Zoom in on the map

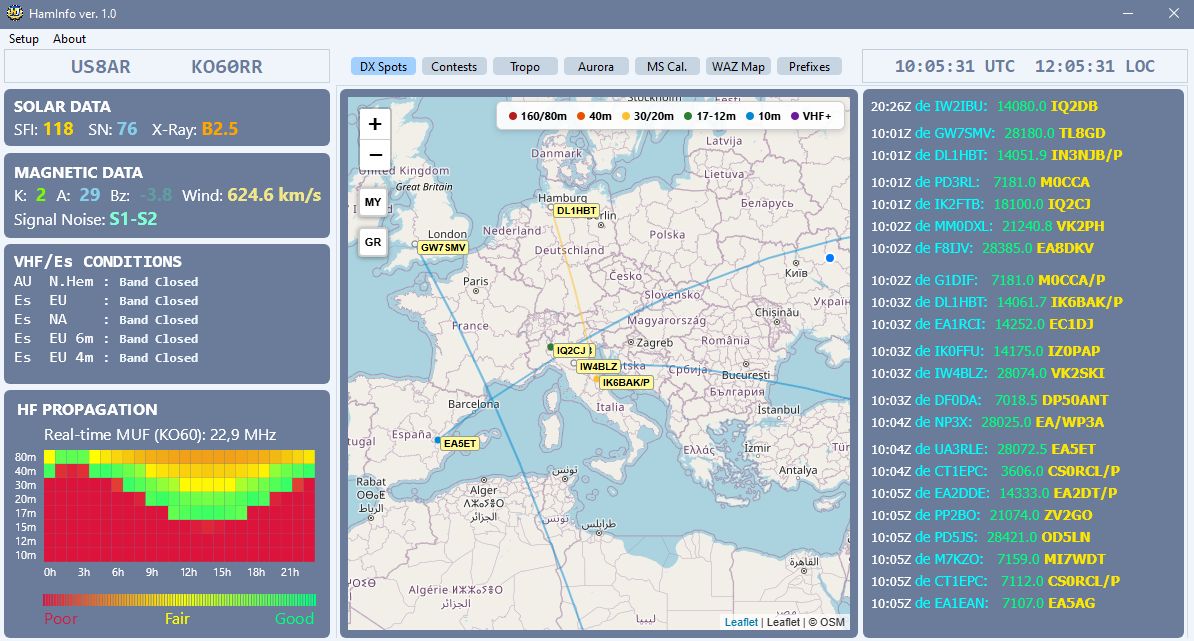[374, 124]
